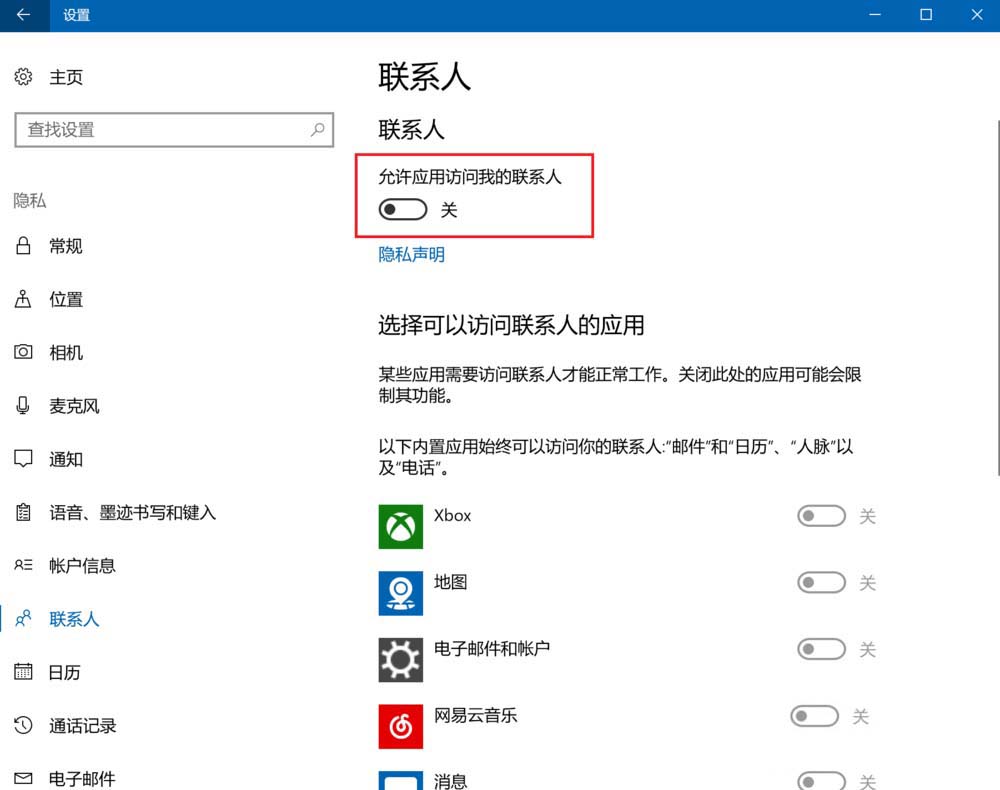Click the 电子邮件和帐户 gear icon
Screen dimensions: 1000x790
click(x=400, y=660)
